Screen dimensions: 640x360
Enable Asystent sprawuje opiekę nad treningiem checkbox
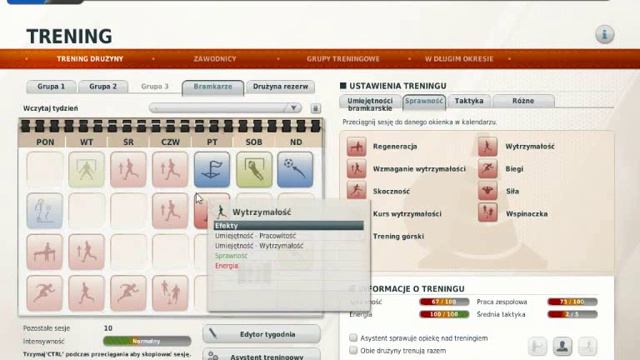[x=353, y=338]
